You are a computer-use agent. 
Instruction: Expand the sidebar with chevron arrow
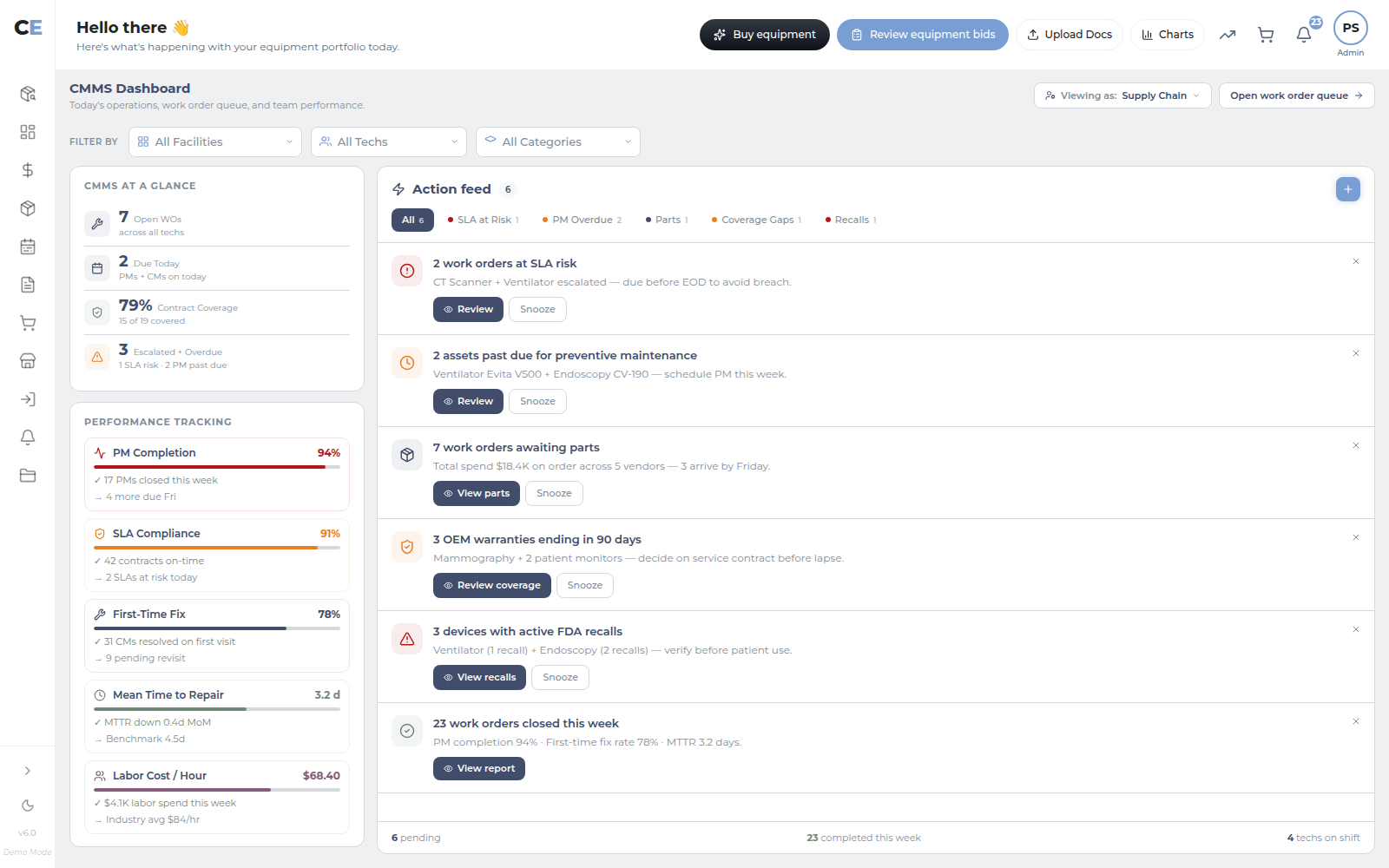coord(28,771)
